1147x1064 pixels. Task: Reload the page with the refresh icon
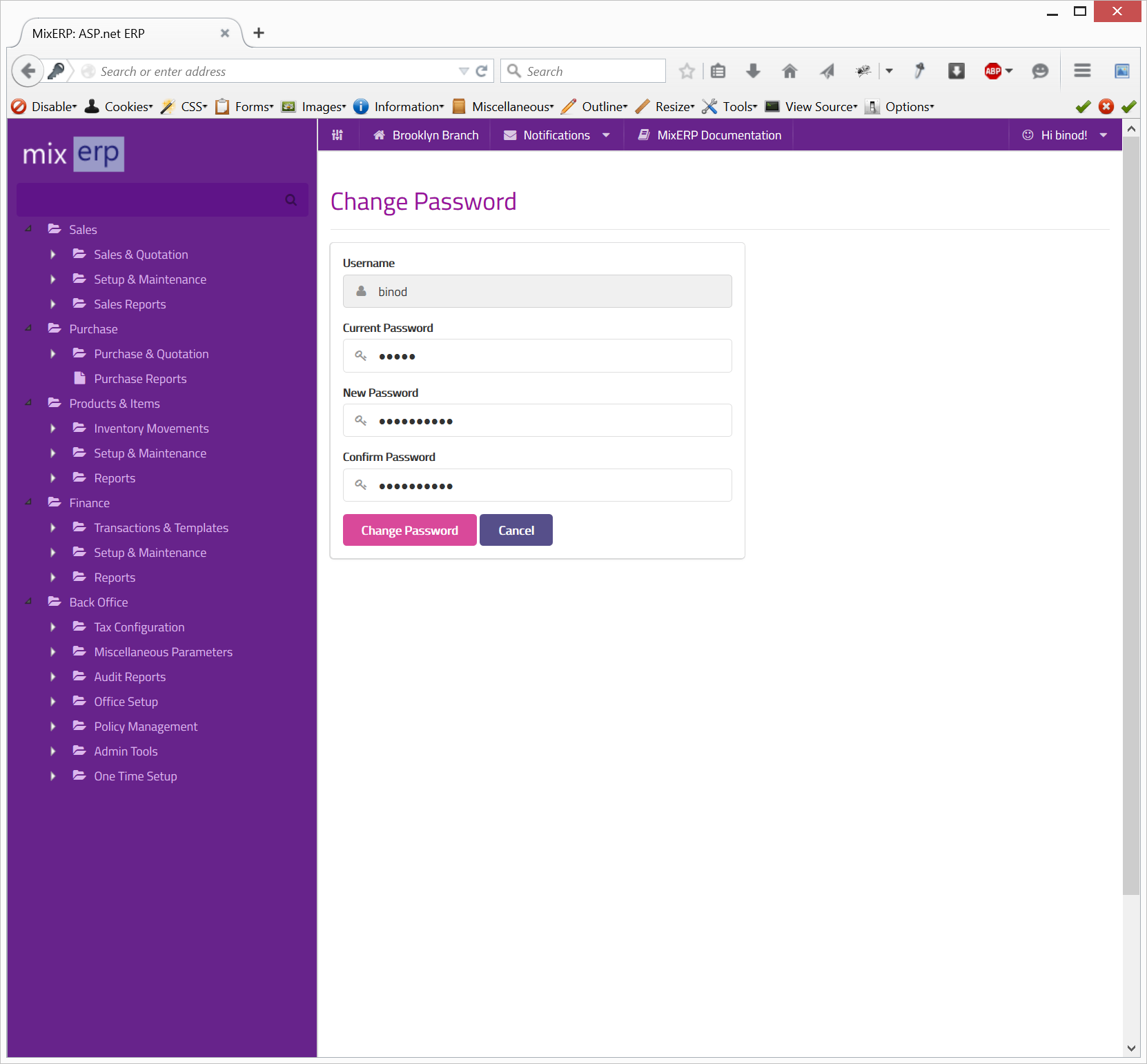coord(482,71)
